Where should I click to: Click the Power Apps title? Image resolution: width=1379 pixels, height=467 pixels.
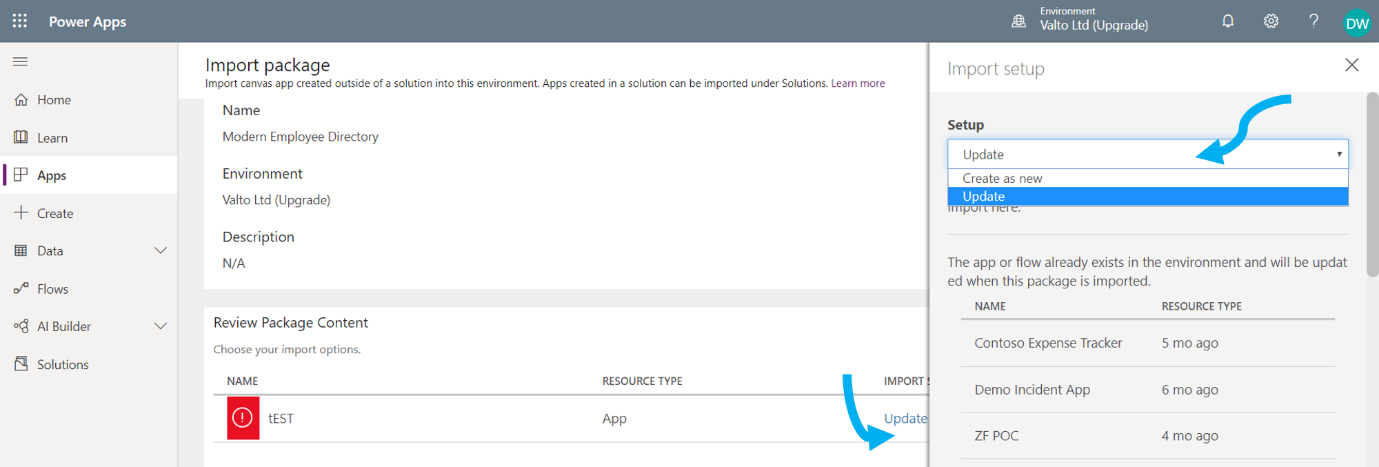88,21
